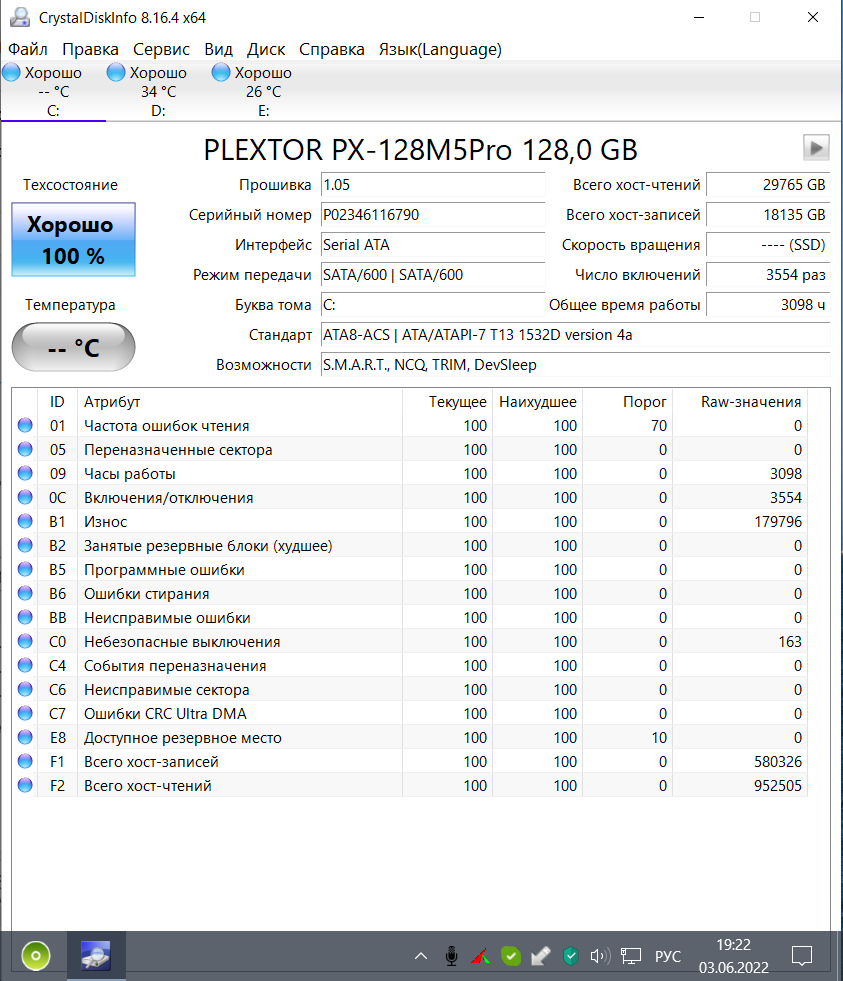Click the ATA8-ACS standard field
Image resolution: width=843 pixels, height=981 pixels.
point(575,335)
